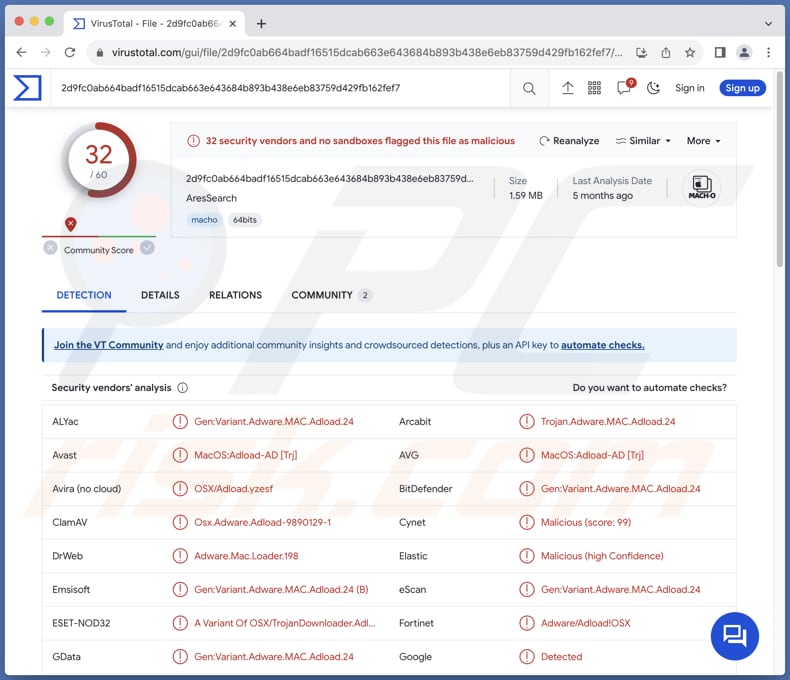This screenshot has height=680, width=790.
Task: Click the 1.59 MB size value
Action: 525,195
